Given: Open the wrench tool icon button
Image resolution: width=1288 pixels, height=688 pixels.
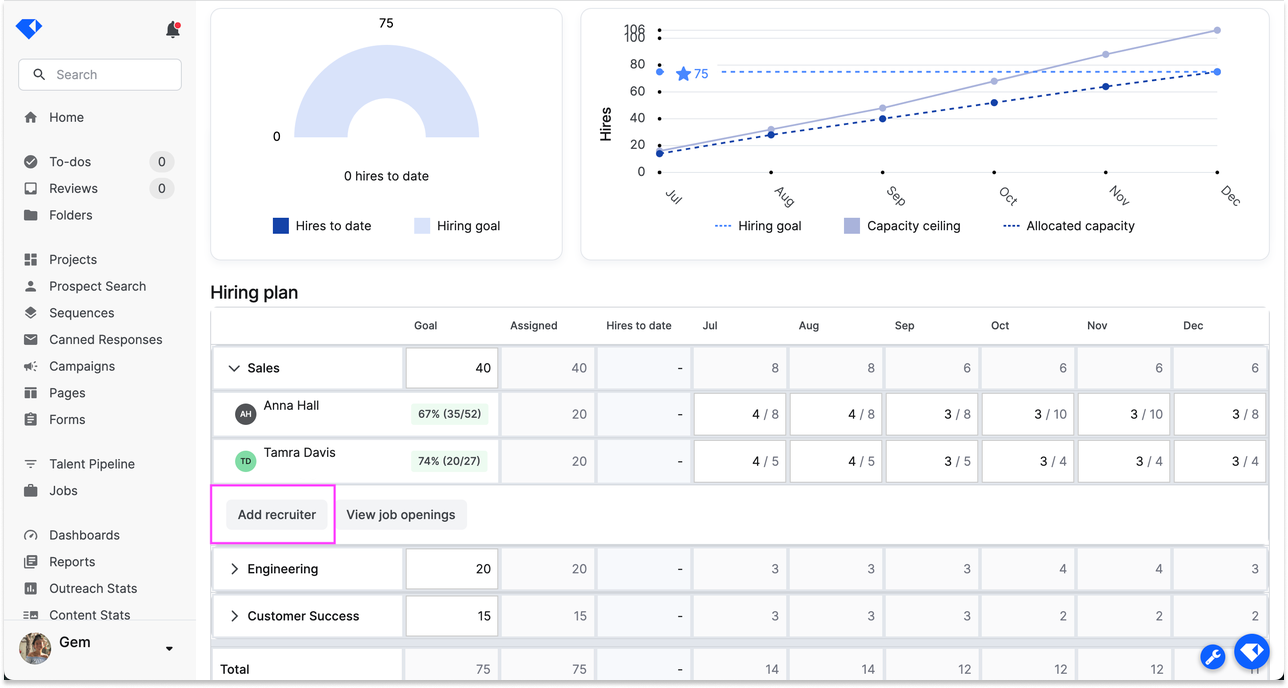Looking at the screenshot, I should 1212,657.
